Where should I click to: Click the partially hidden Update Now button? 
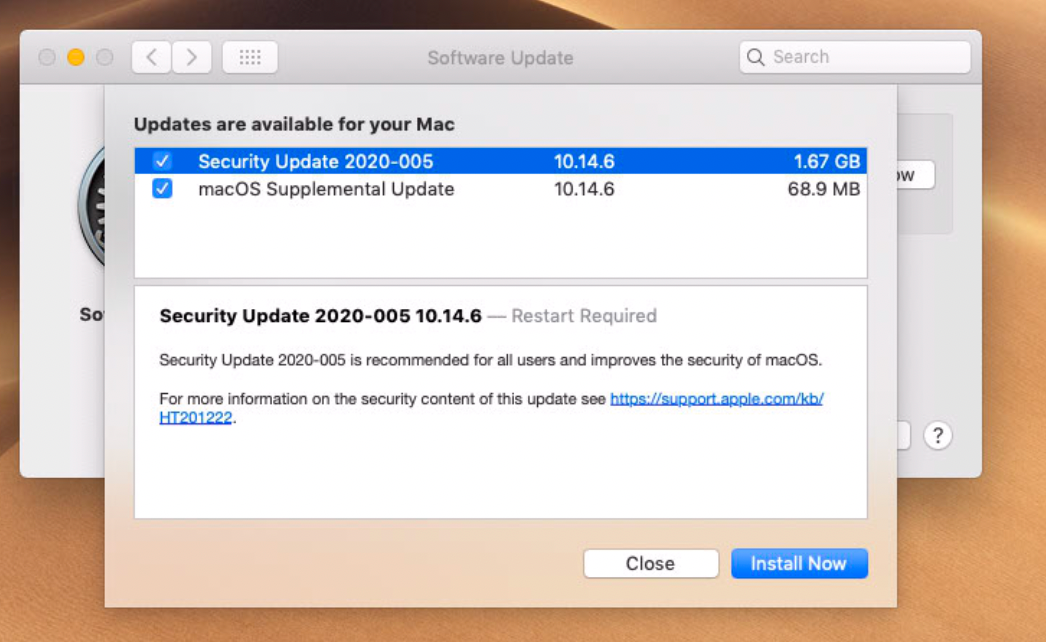[x=915, y=176]
